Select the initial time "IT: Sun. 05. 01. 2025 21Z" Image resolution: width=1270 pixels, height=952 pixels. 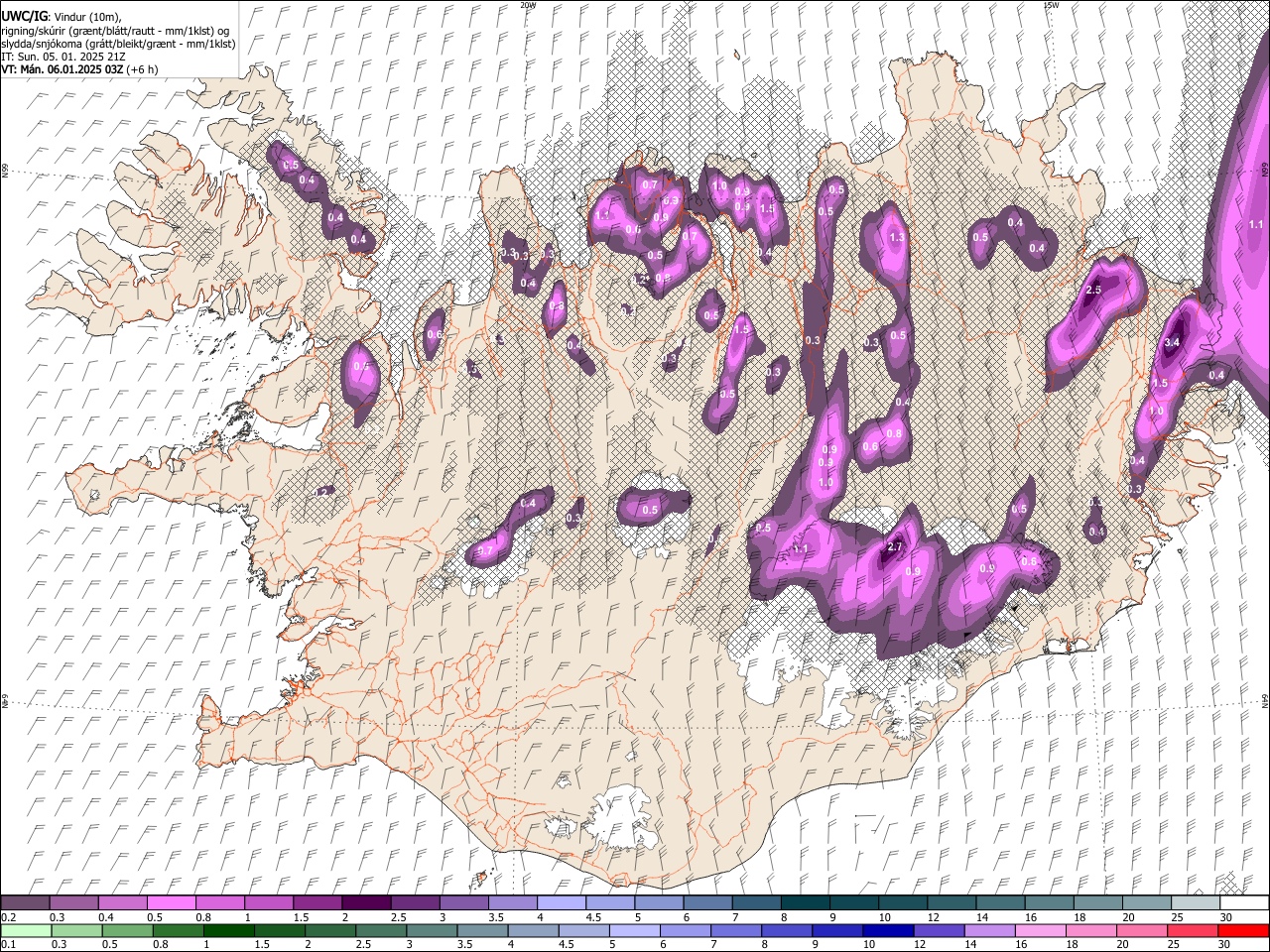(63, 57)
